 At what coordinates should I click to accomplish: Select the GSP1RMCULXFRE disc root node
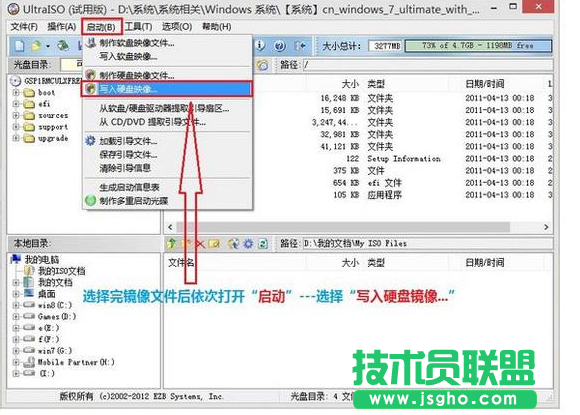[x=53, y=81]
